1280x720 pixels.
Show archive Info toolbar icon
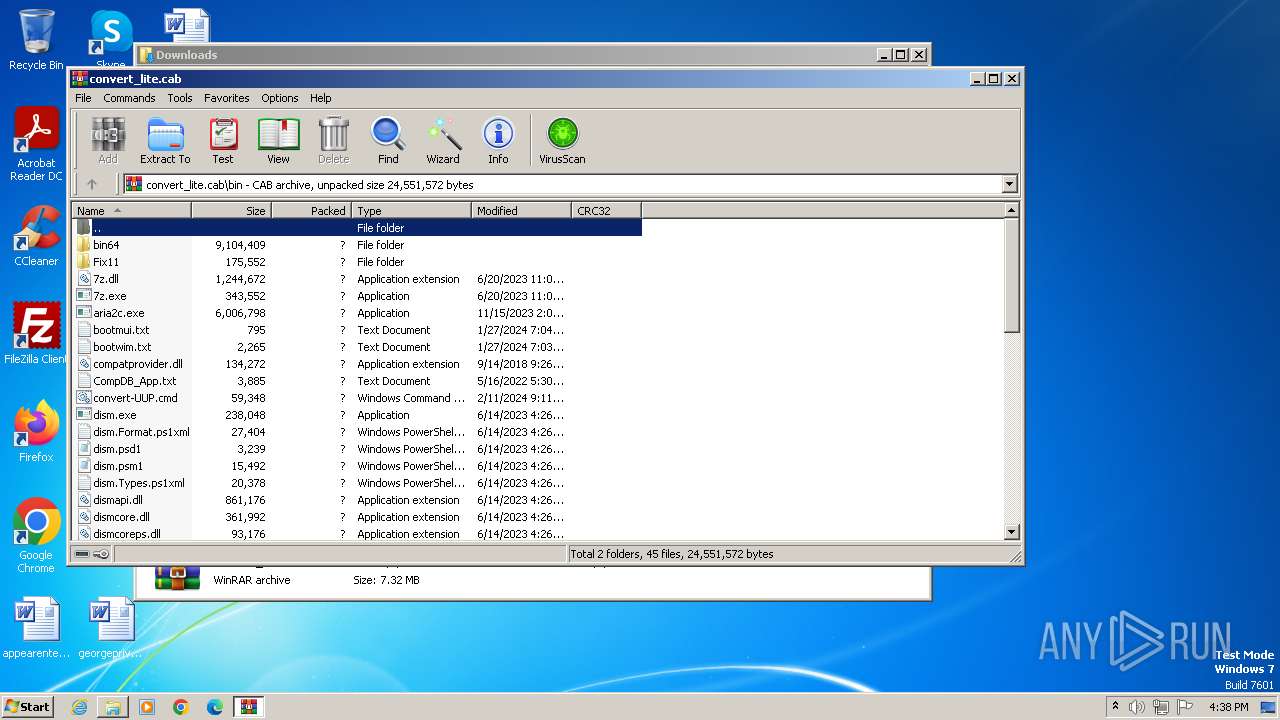(x=498, y=141)
